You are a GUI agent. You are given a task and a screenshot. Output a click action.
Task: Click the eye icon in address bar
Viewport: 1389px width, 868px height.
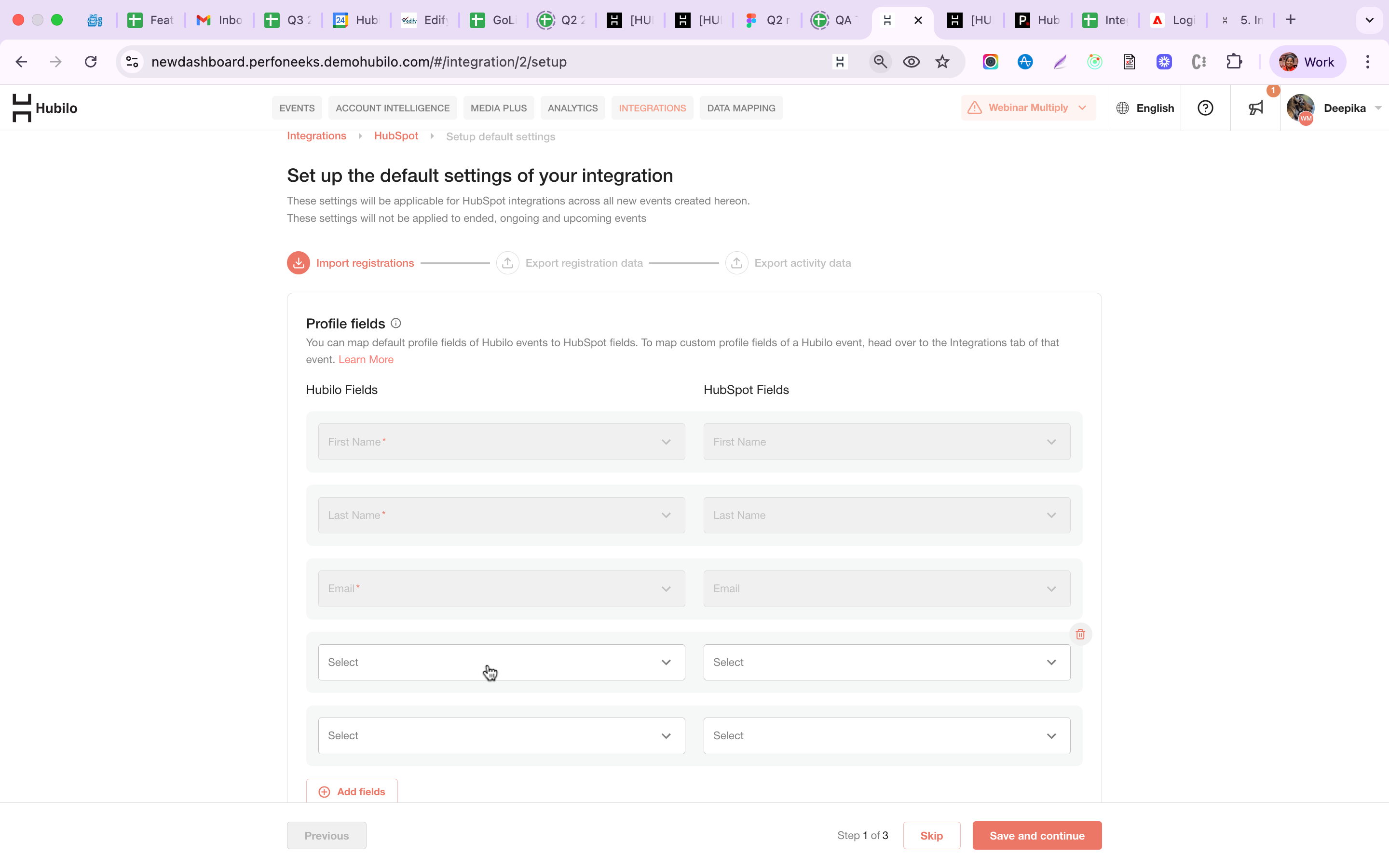point(911,62)
